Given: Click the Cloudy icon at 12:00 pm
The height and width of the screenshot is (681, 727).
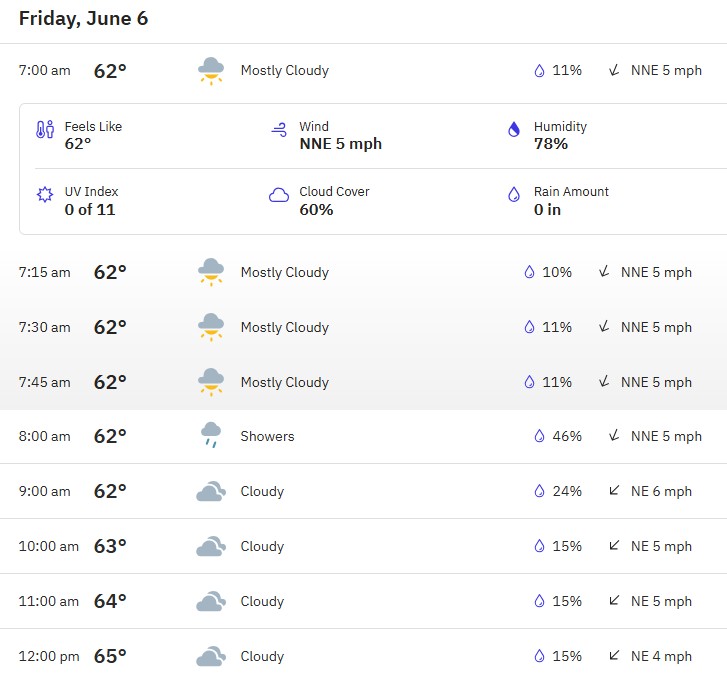Looking at the screenshot, I should [211, 656].
